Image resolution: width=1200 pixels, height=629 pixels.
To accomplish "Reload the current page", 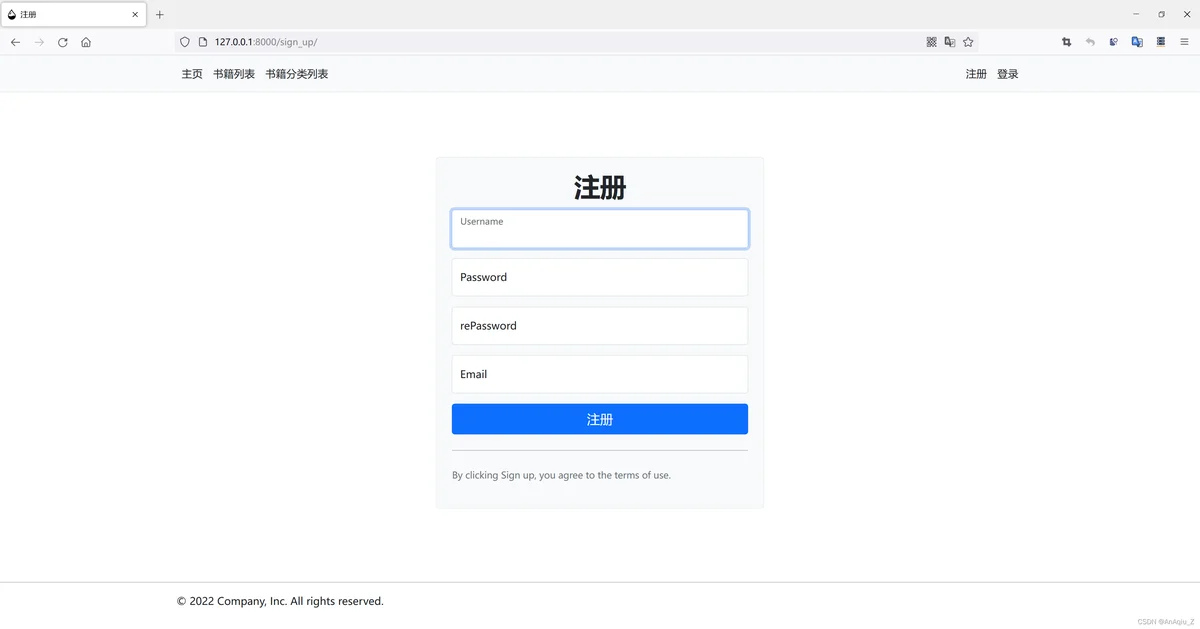I will (63, 42).
